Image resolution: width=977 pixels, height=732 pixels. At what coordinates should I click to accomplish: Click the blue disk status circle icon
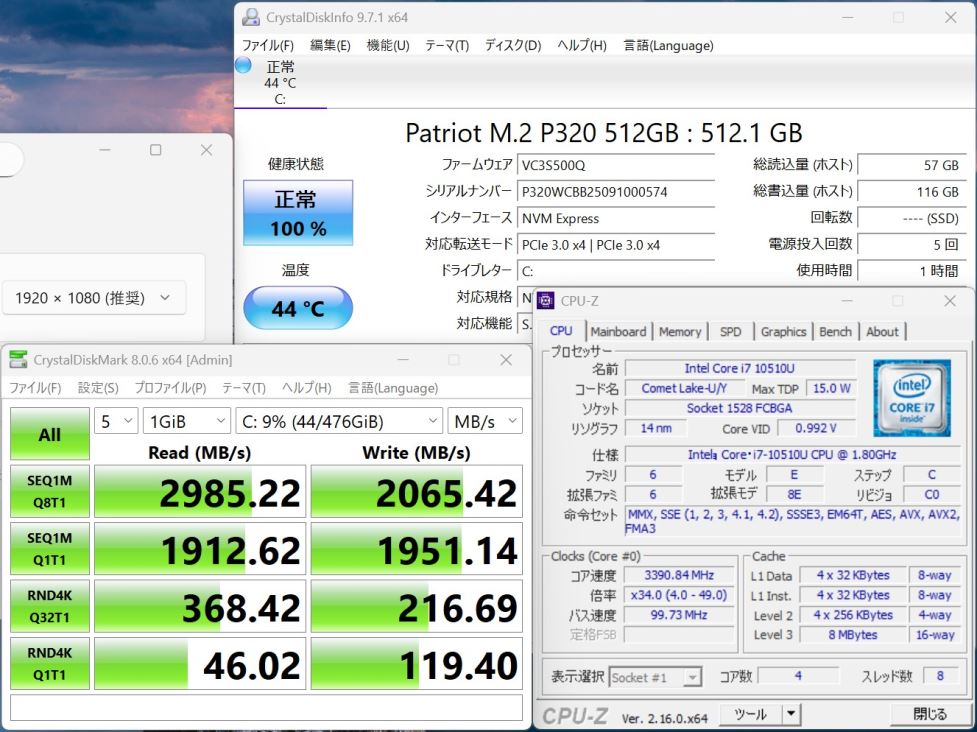tap(243, 65)
